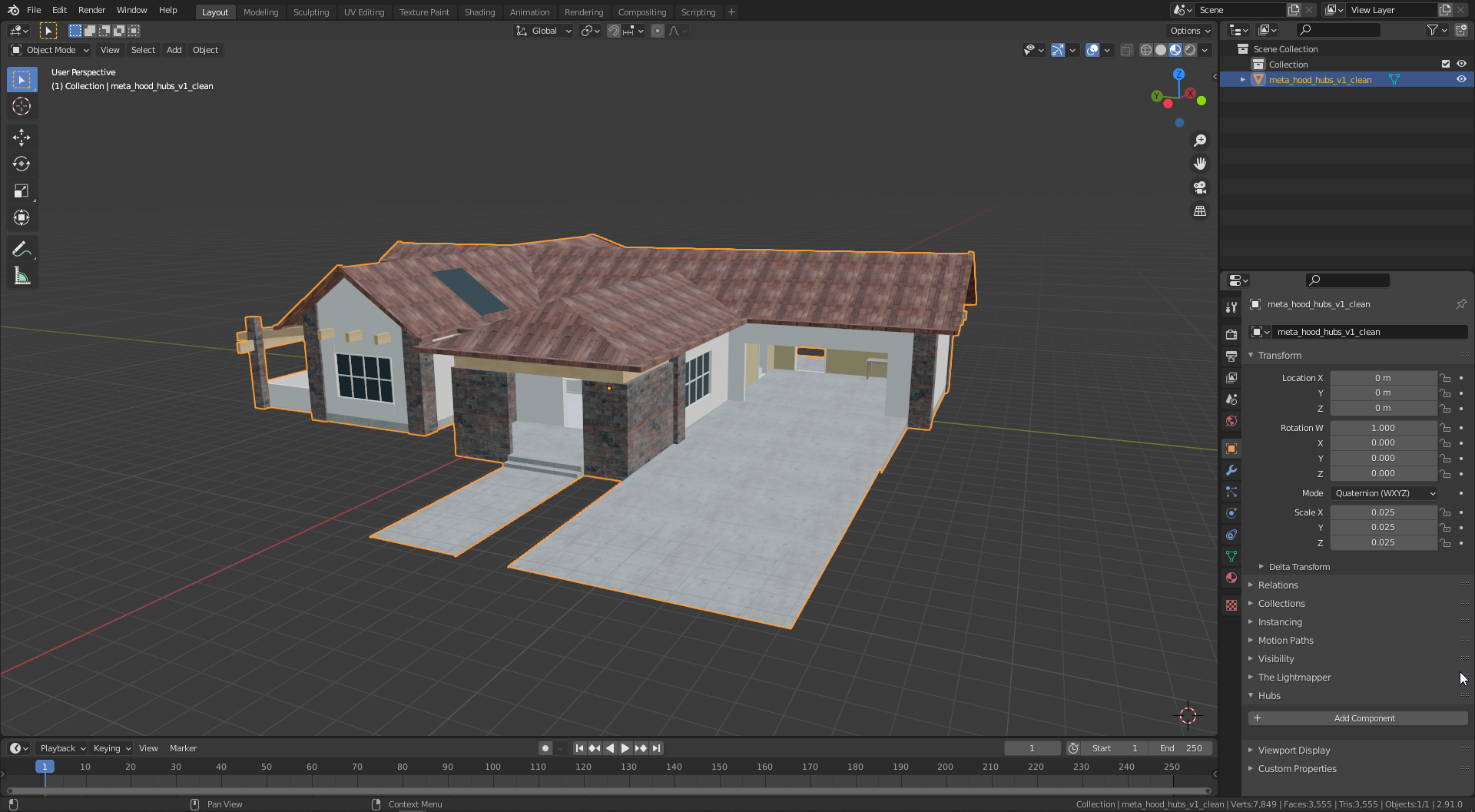Switch to the Shading workspace tab
This screenshot has width=1475, height=812.
(479, 12)
